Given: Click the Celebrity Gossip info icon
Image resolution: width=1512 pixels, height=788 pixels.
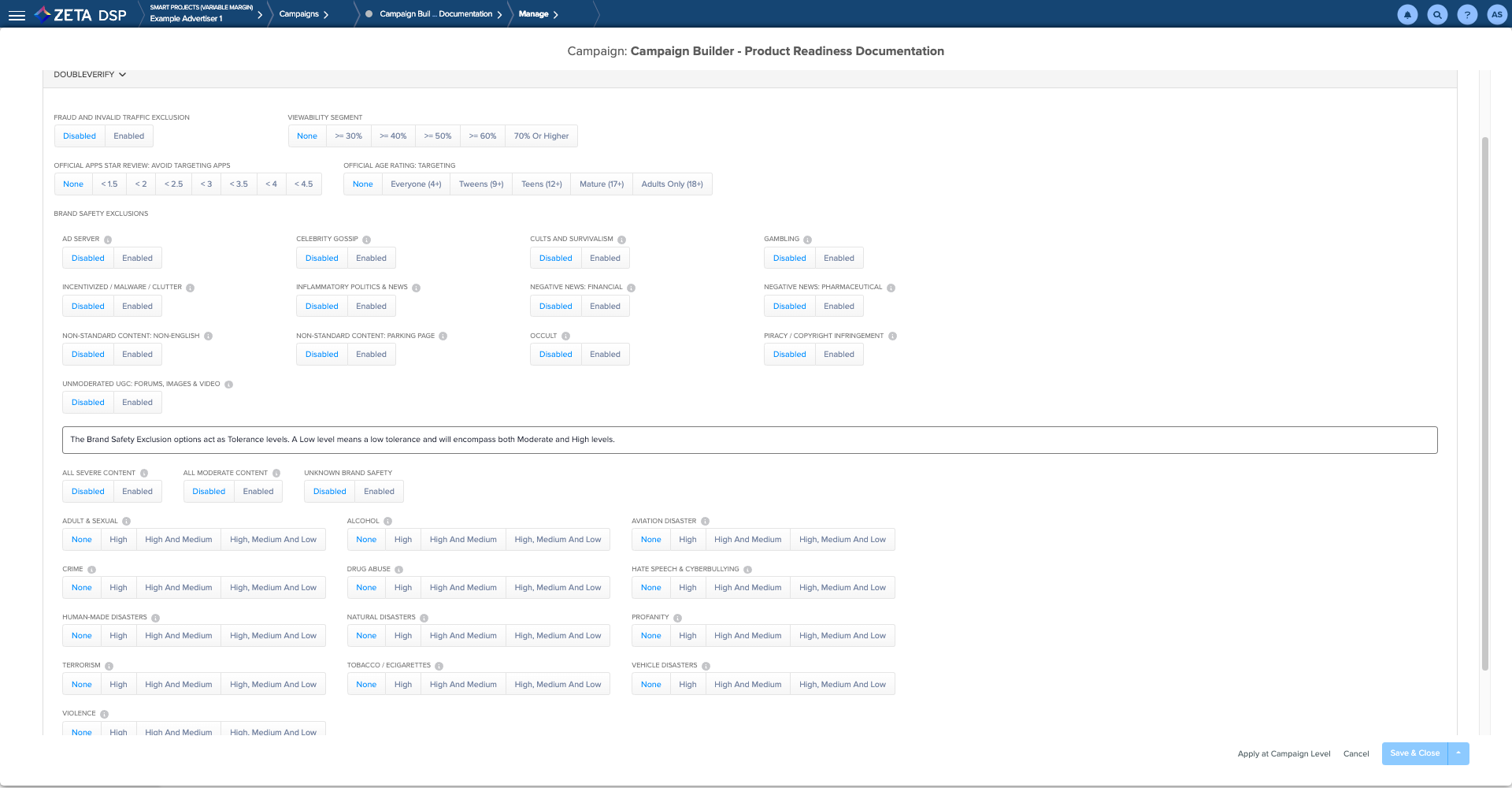Looking at the screenshot, I should click(x=366, y=240).
